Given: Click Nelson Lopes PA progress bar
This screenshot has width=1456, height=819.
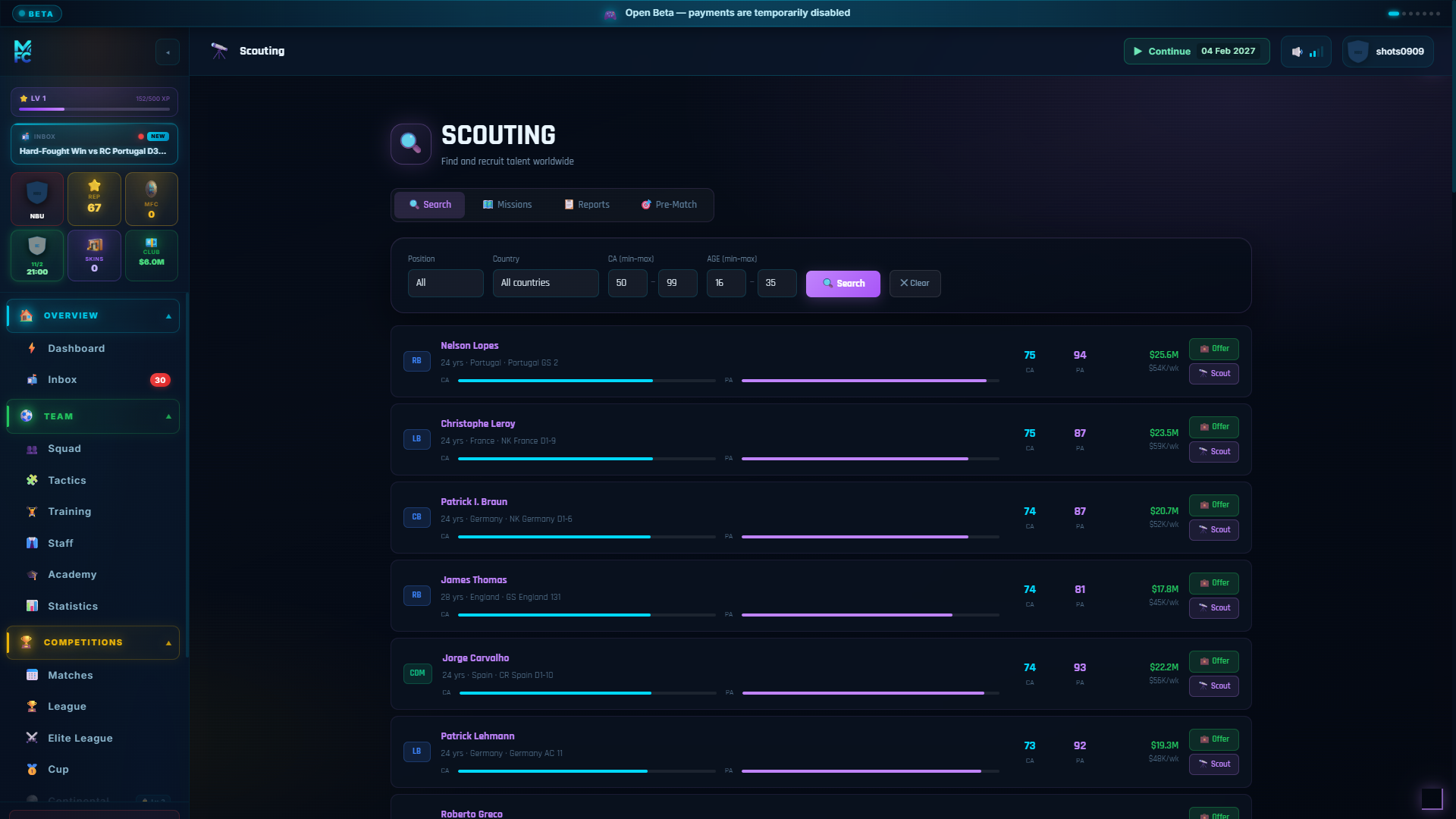Looking at the screenshot, I should point(870,381).
